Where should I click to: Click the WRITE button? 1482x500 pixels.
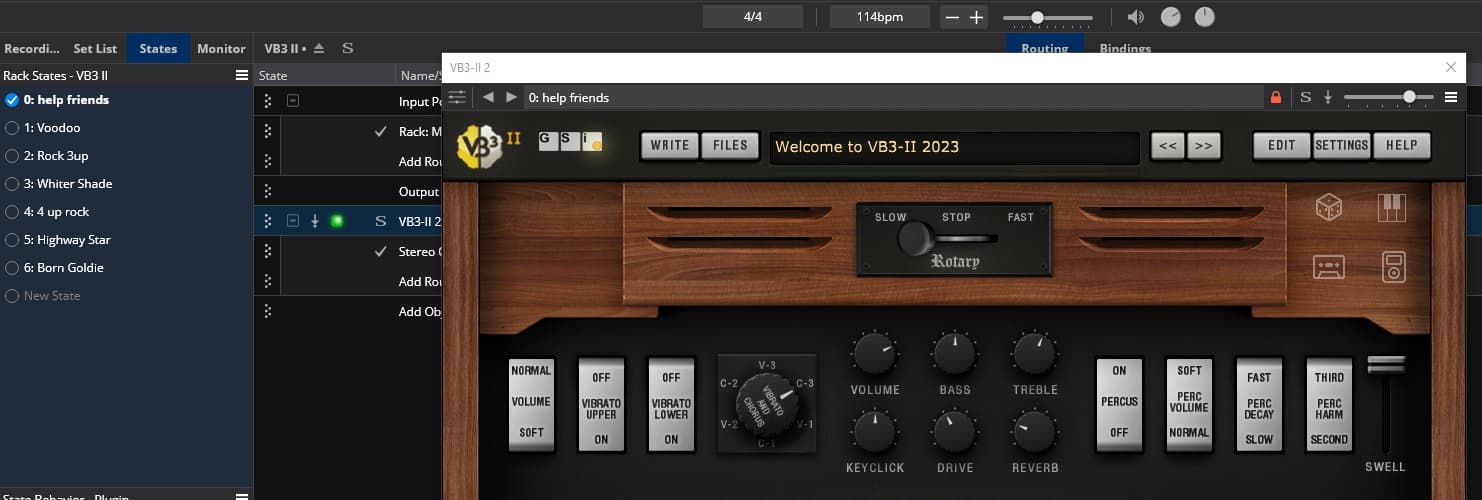pos(670,145)
